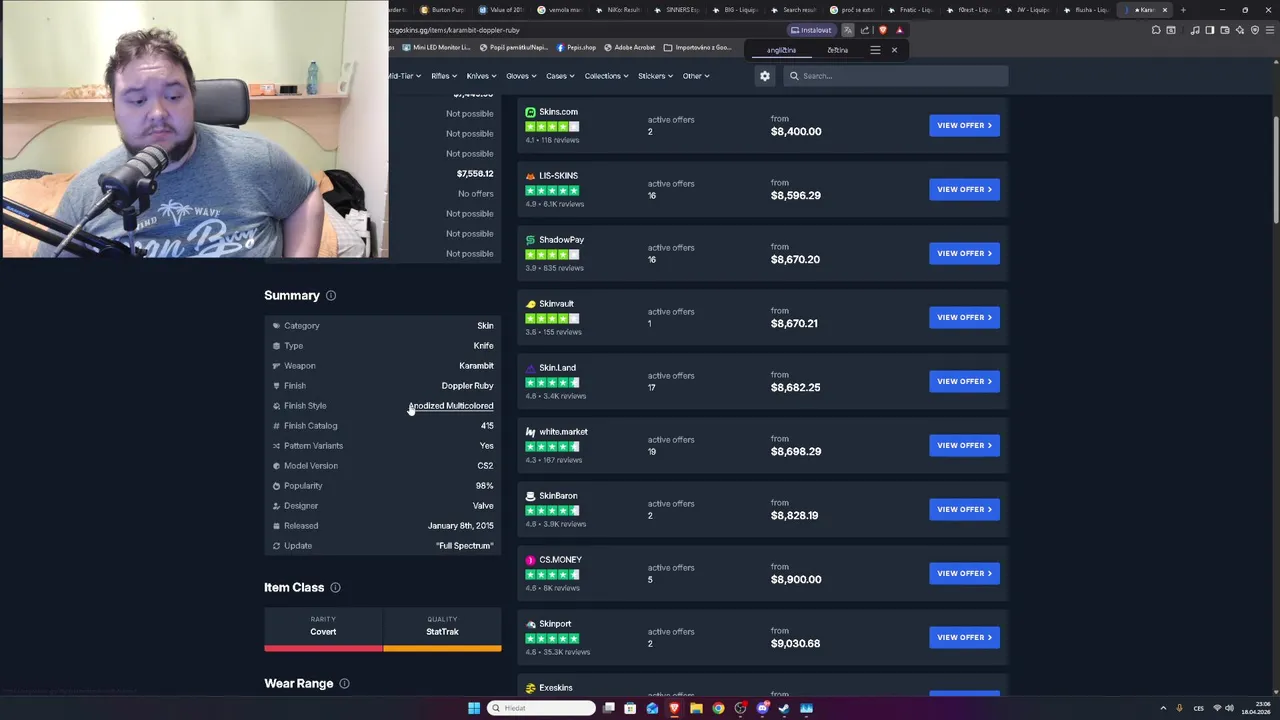This screenshot has width=1280, height=720.
Task: Expand the Mid-Tier dropdown menu
Action: click(x=404, y=76)
